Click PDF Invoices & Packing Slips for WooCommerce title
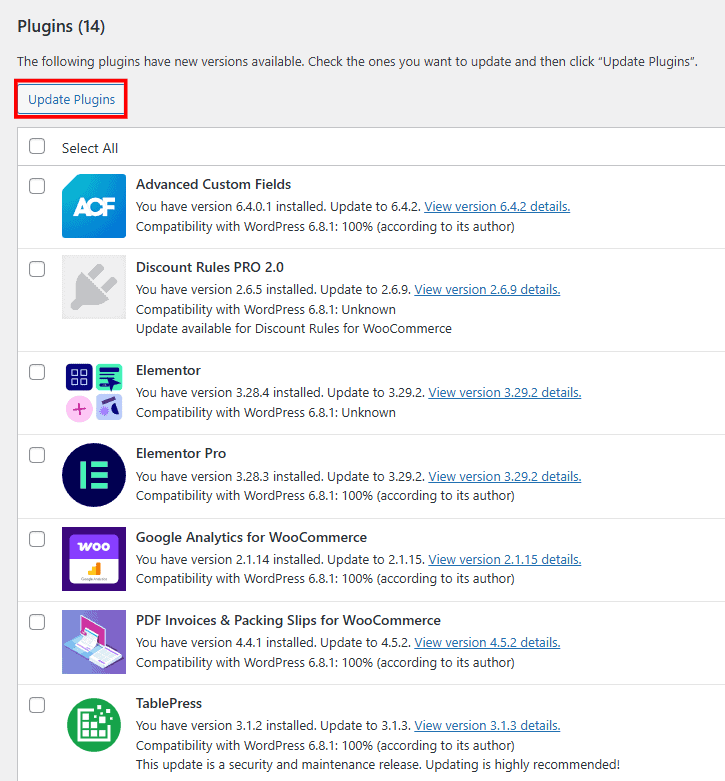The height and width of the screenshot is (781, 725). click(288, 621)
